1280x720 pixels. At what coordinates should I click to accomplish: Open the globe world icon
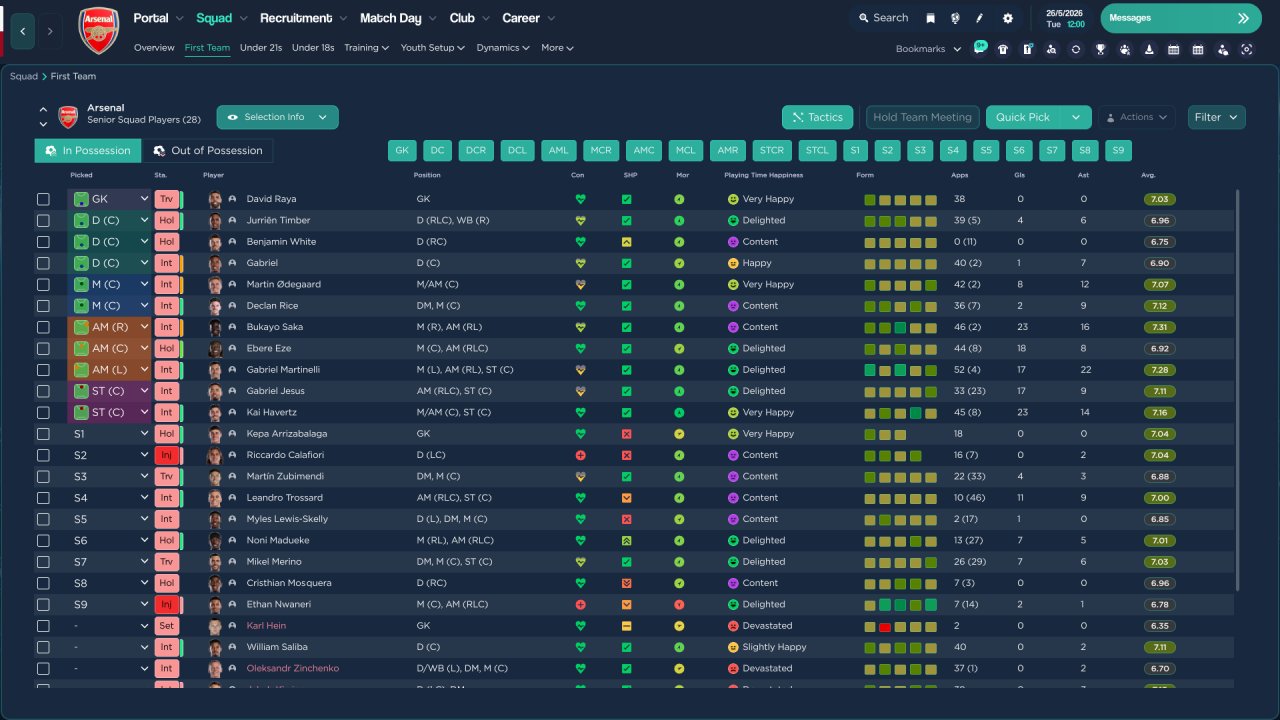pyautogui.click(x=955, y=18)
